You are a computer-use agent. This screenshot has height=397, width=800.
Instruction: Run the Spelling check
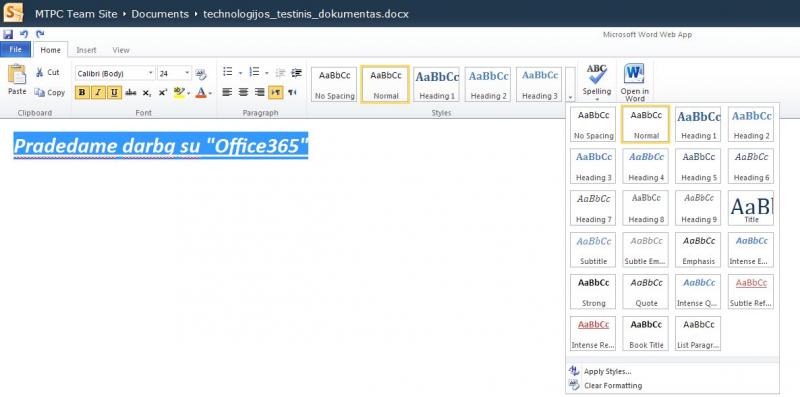pos(596,78)
